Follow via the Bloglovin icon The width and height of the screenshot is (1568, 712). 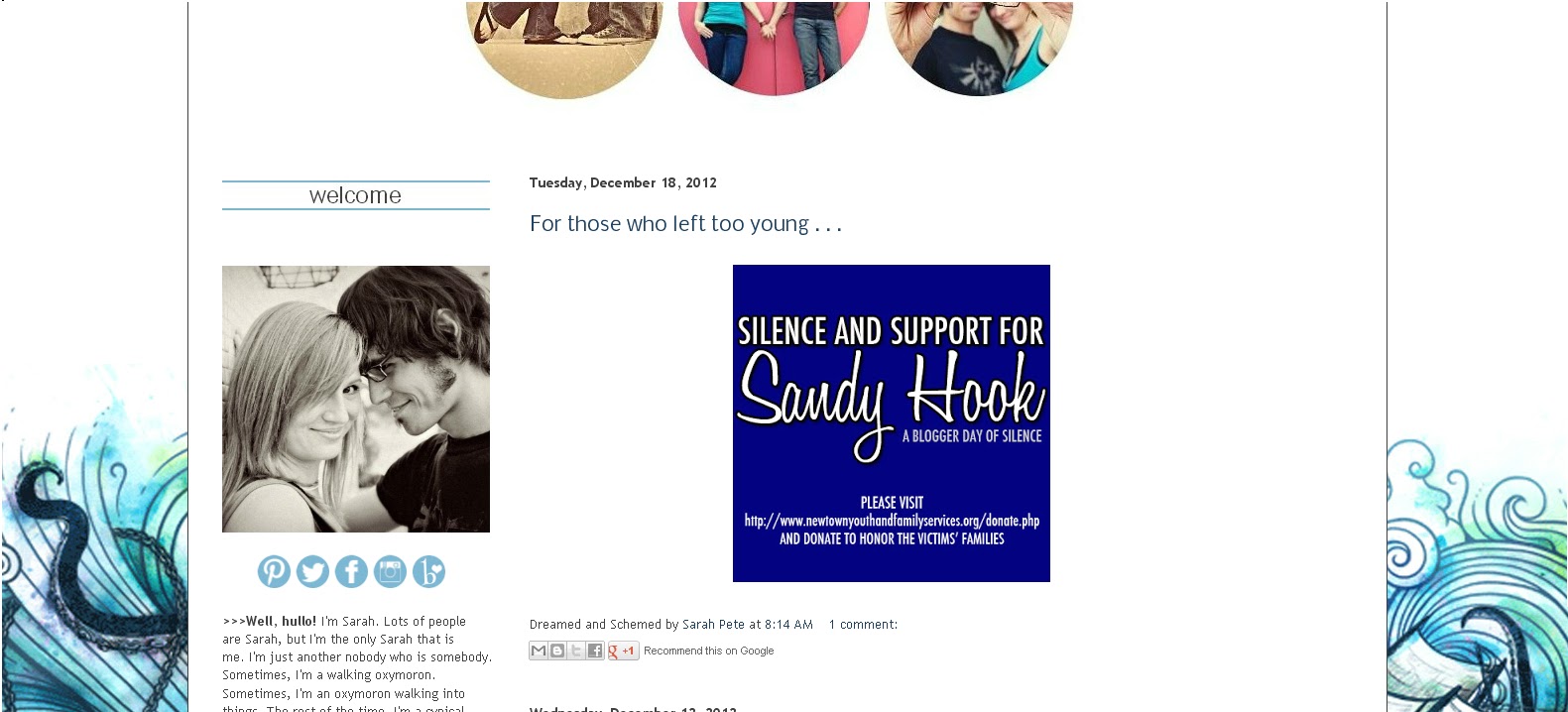pos(428,572)
